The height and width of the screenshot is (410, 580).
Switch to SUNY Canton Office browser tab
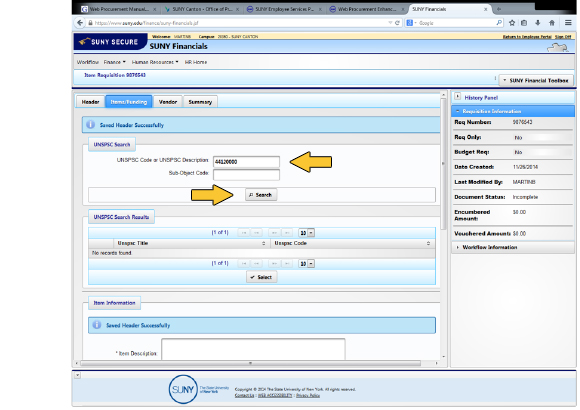click(202, 9)
